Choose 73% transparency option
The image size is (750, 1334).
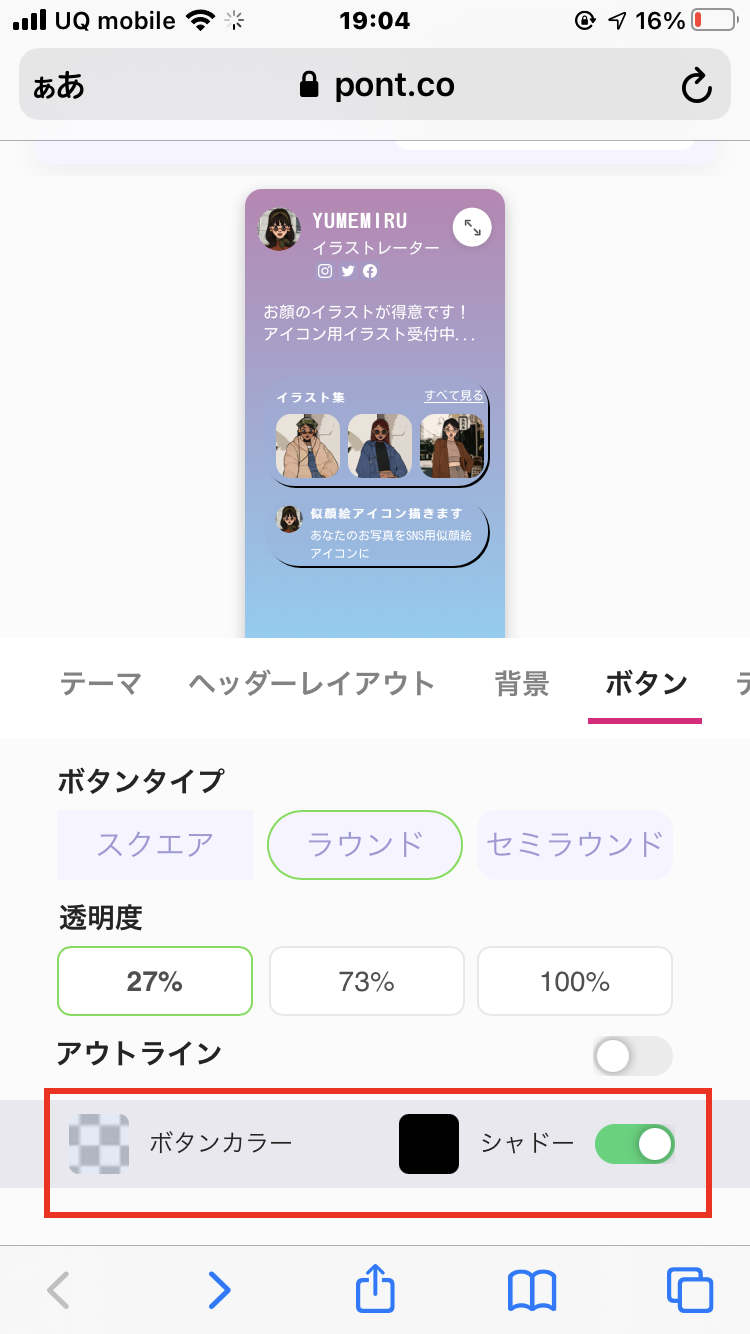pyautogui.click(x=367, y=981)
